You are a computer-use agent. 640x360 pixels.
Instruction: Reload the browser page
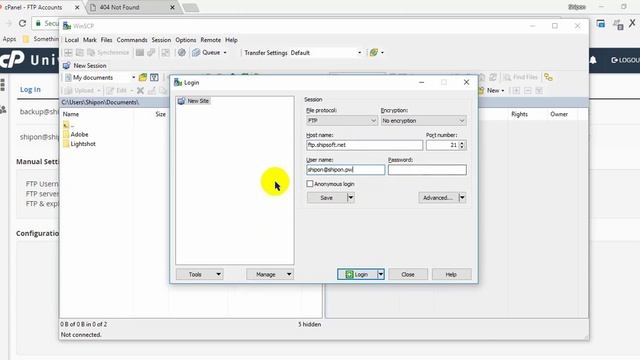tap(22, 23)
